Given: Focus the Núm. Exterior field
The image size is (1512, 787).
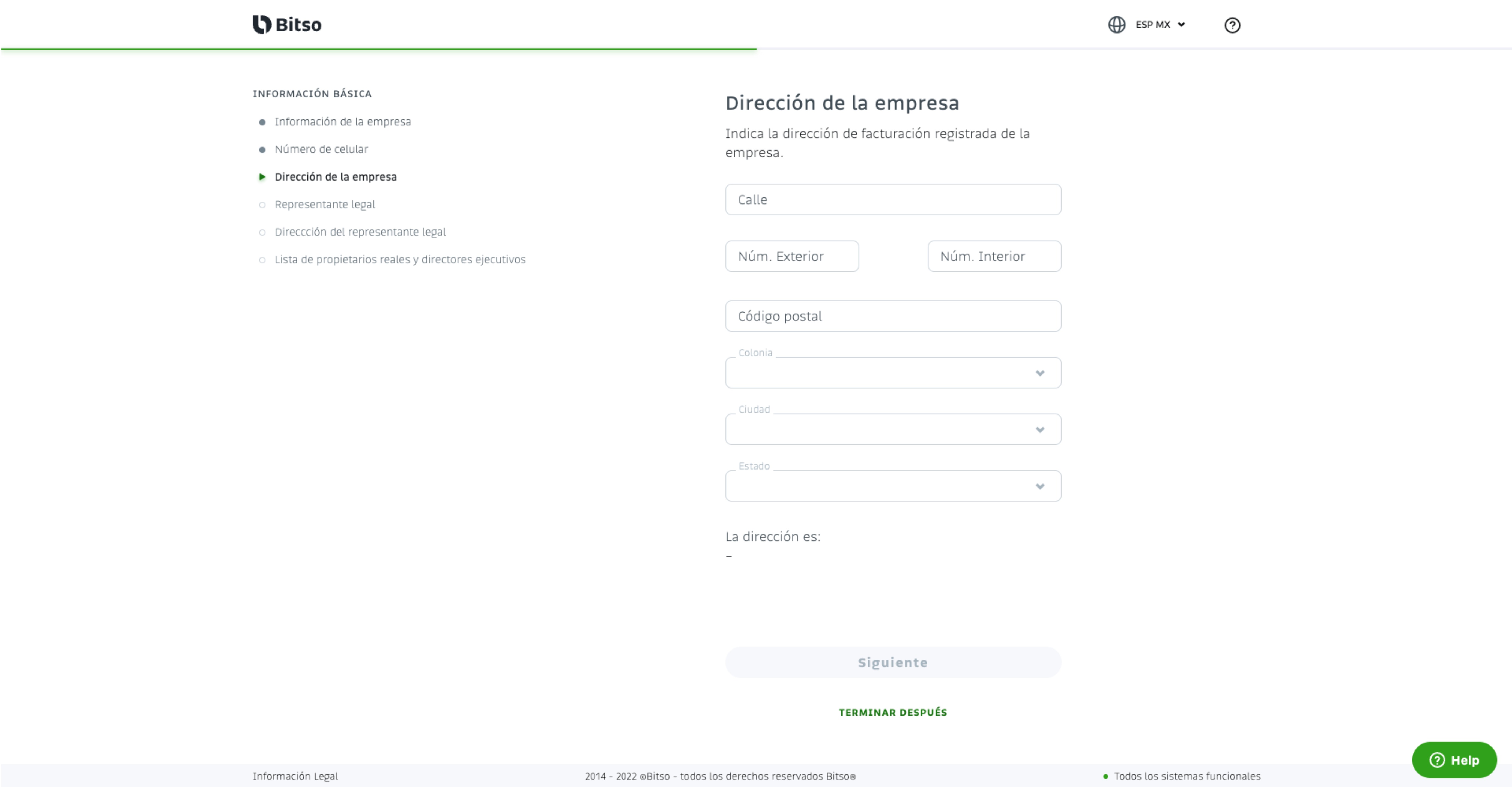Looking at the screenshot, I should click(x=792, y=256).
